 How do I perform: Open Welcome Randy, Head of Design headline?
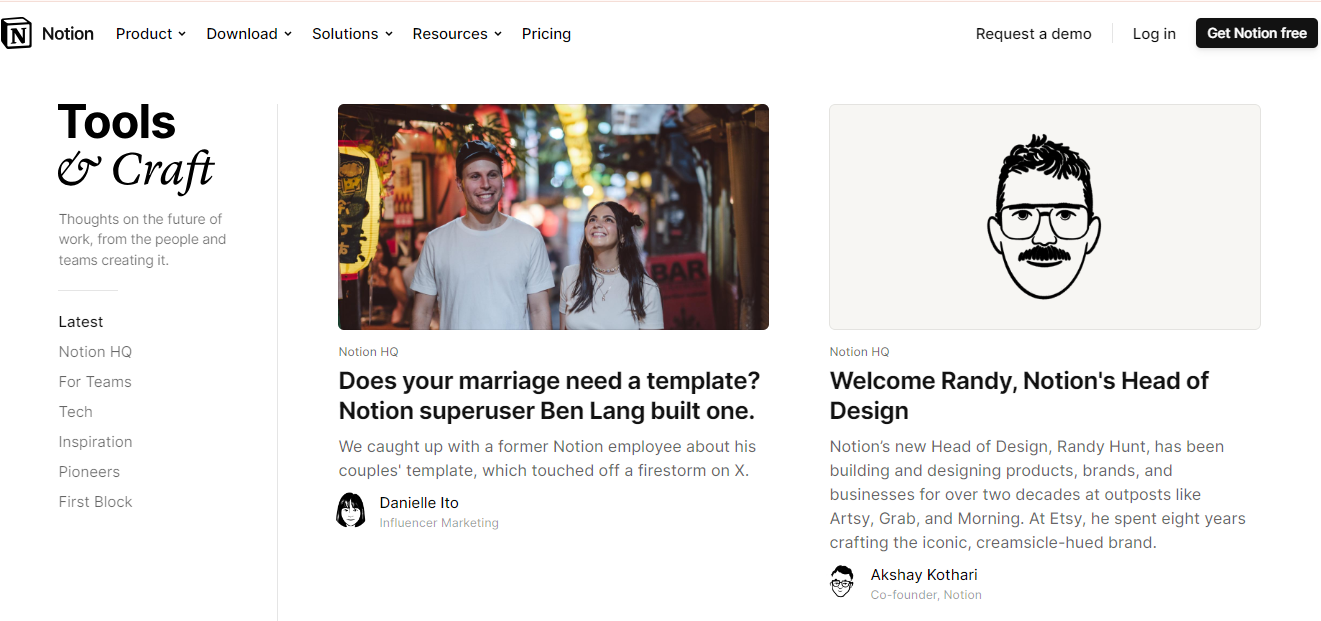(x=1019, y=396)
